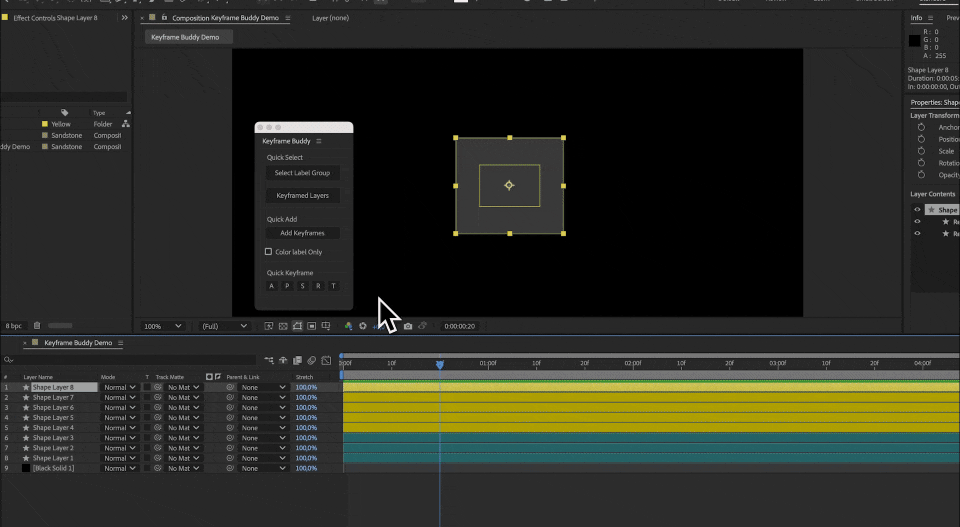This screenshot has height=527, width=960.
Task: Click the trash icon in project panel
Action: [x=37, y=326]
